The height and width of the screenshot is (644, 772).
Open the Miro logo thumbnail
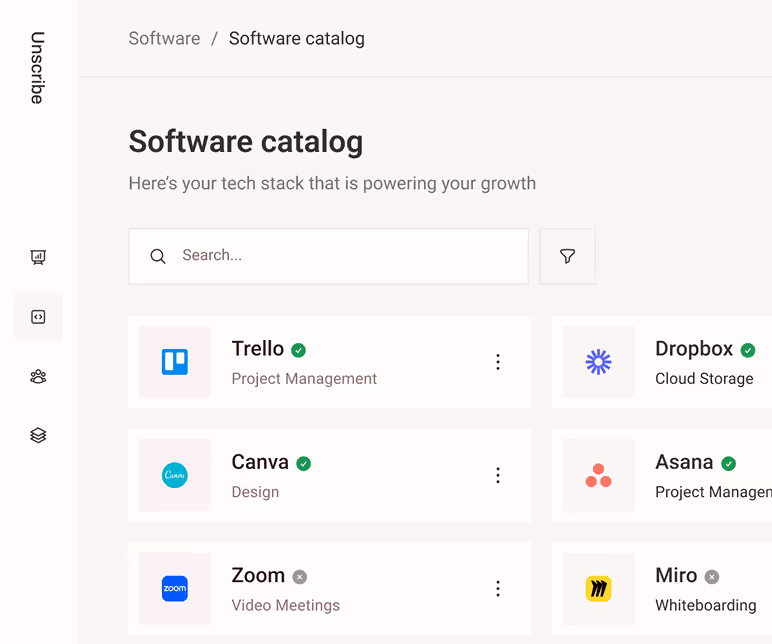pyautogui.click(x=599, y=588)
